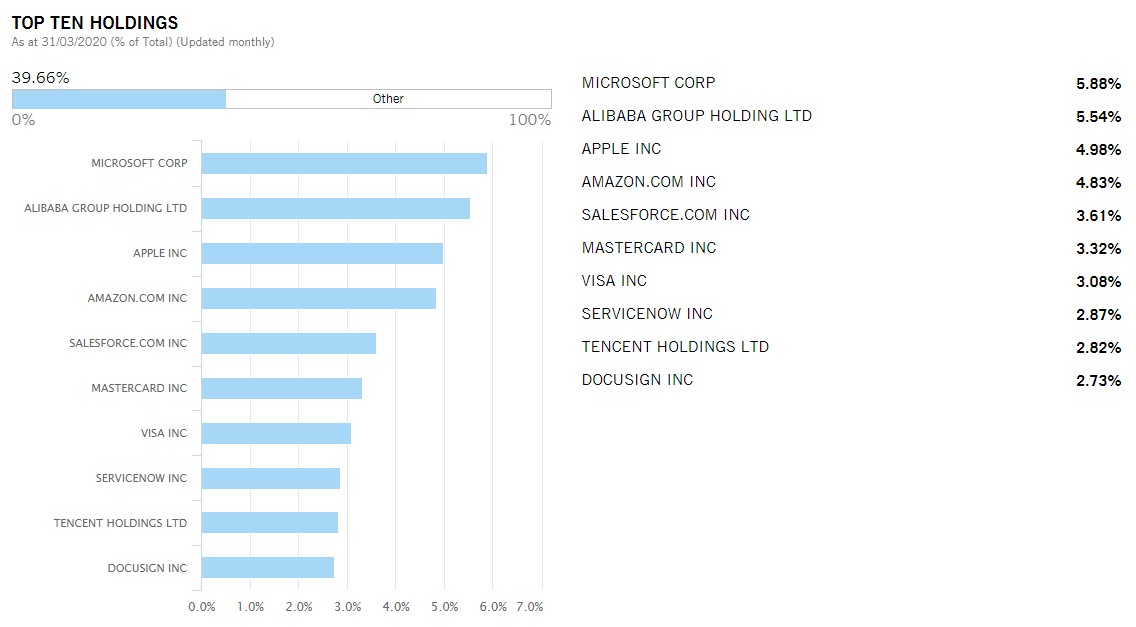Click Microsoft Corp in the right-hand list
This screenshot has width=1136, height=627.
click(x=648, y=83)
